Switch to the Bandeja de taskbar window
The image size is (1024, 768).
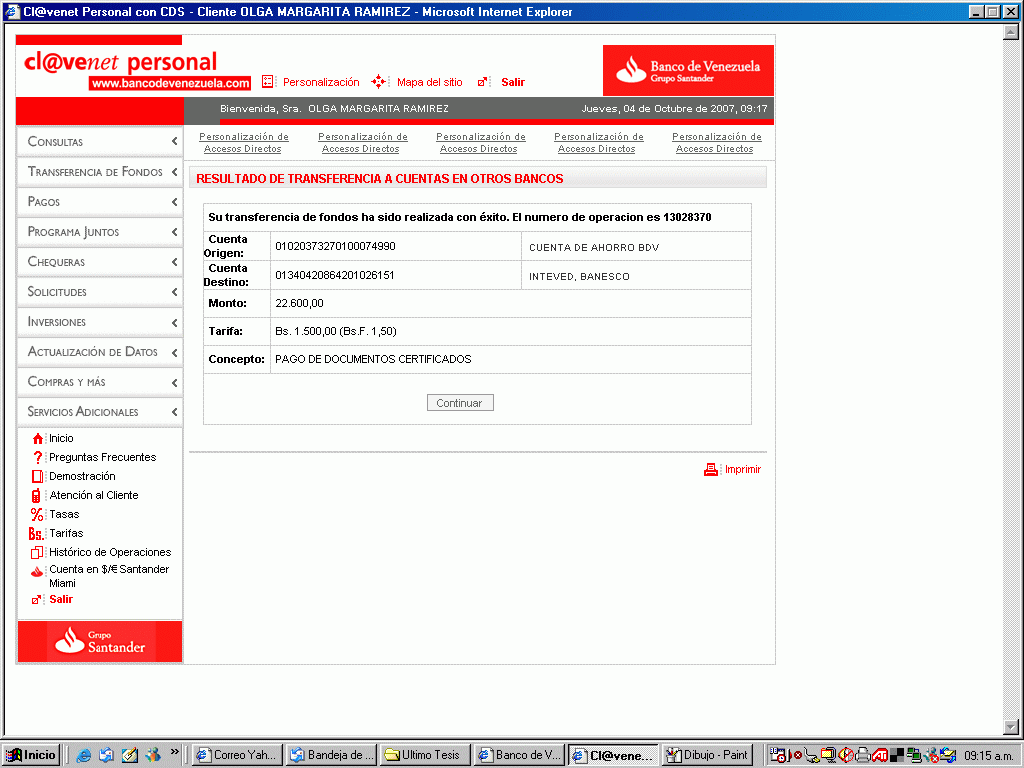332,755
